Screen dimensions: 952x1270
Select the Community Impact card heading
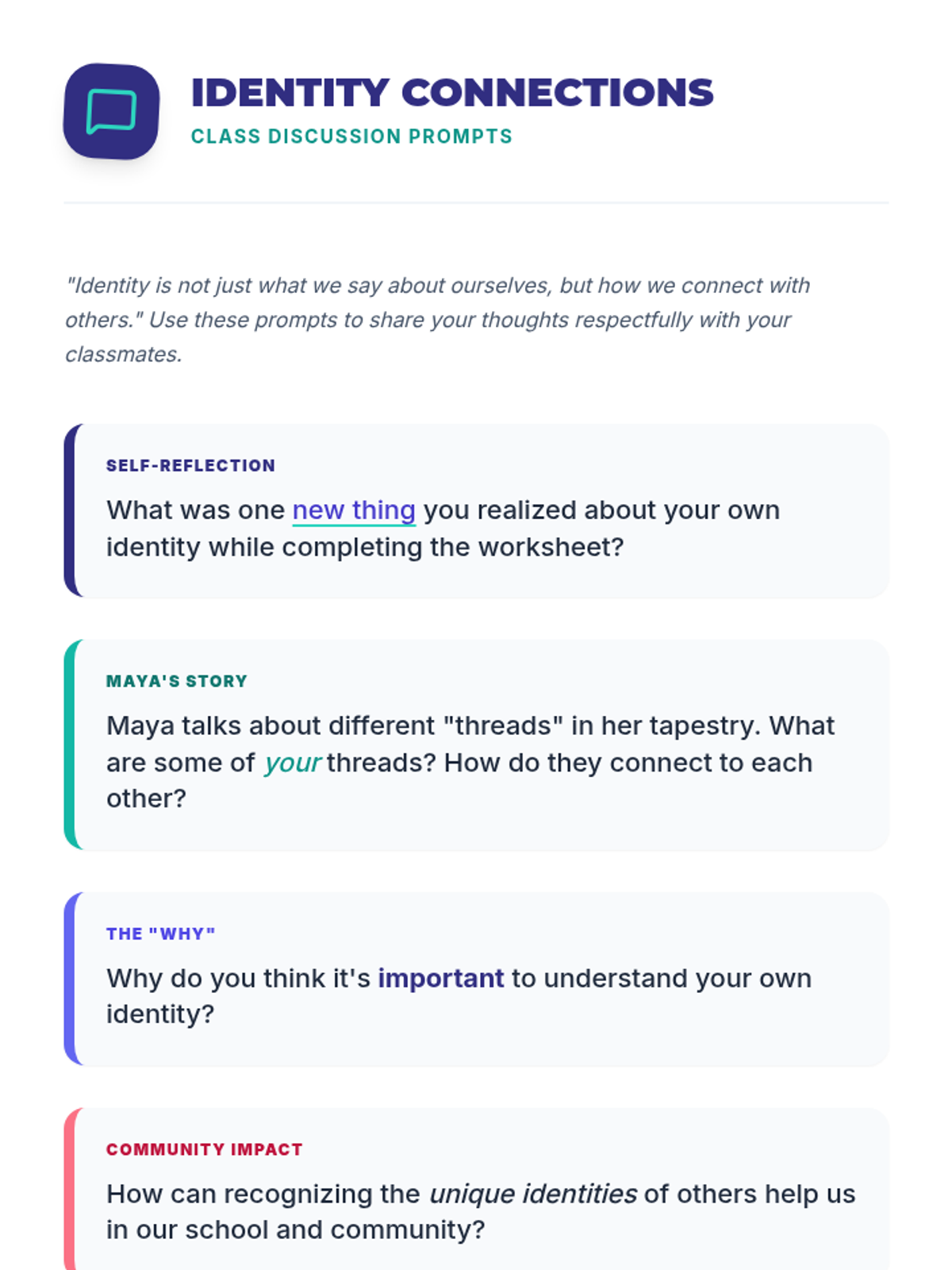(x=205, y=1149)
